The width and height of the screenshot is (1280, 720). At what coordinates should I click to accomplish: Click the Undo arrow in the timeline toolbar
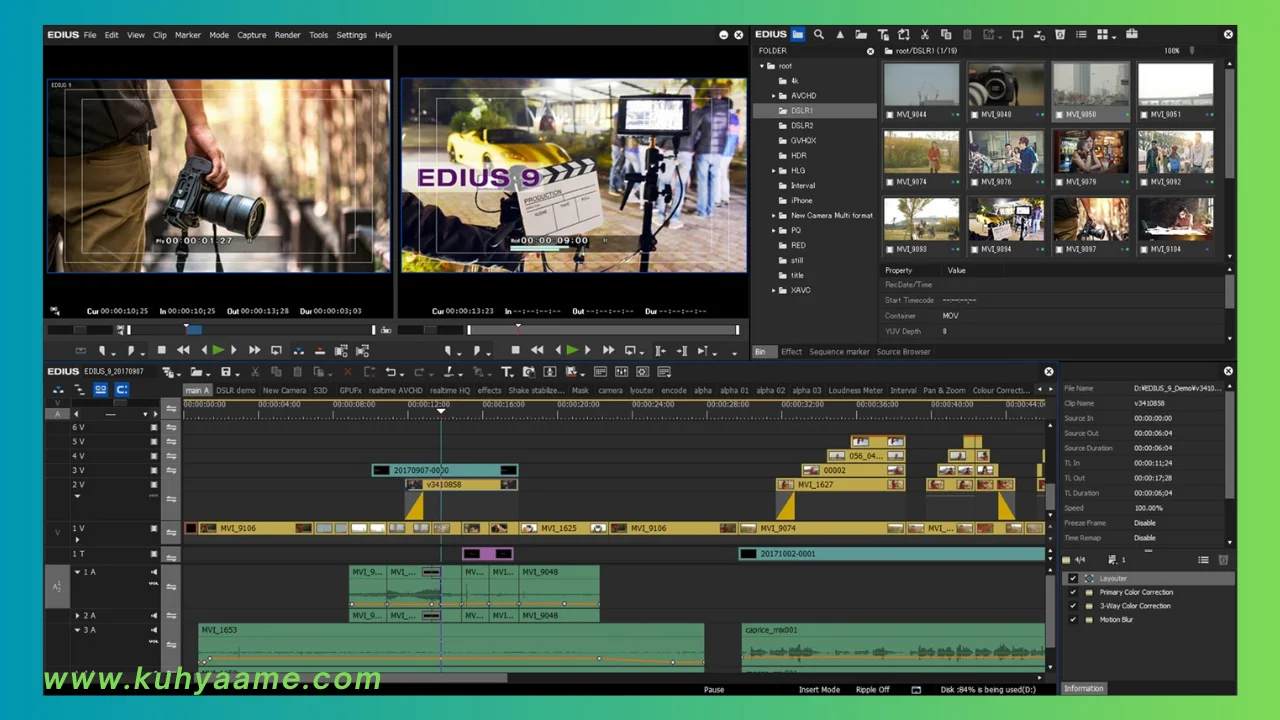click(391, 372)
